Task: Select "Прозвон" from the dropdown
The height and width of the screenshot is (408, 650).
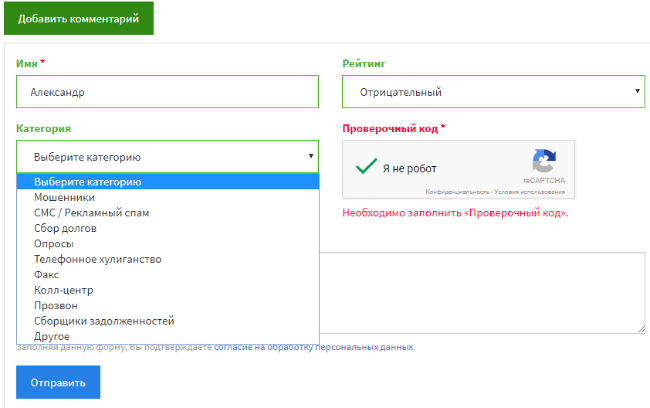Action: tap(55, 305)
